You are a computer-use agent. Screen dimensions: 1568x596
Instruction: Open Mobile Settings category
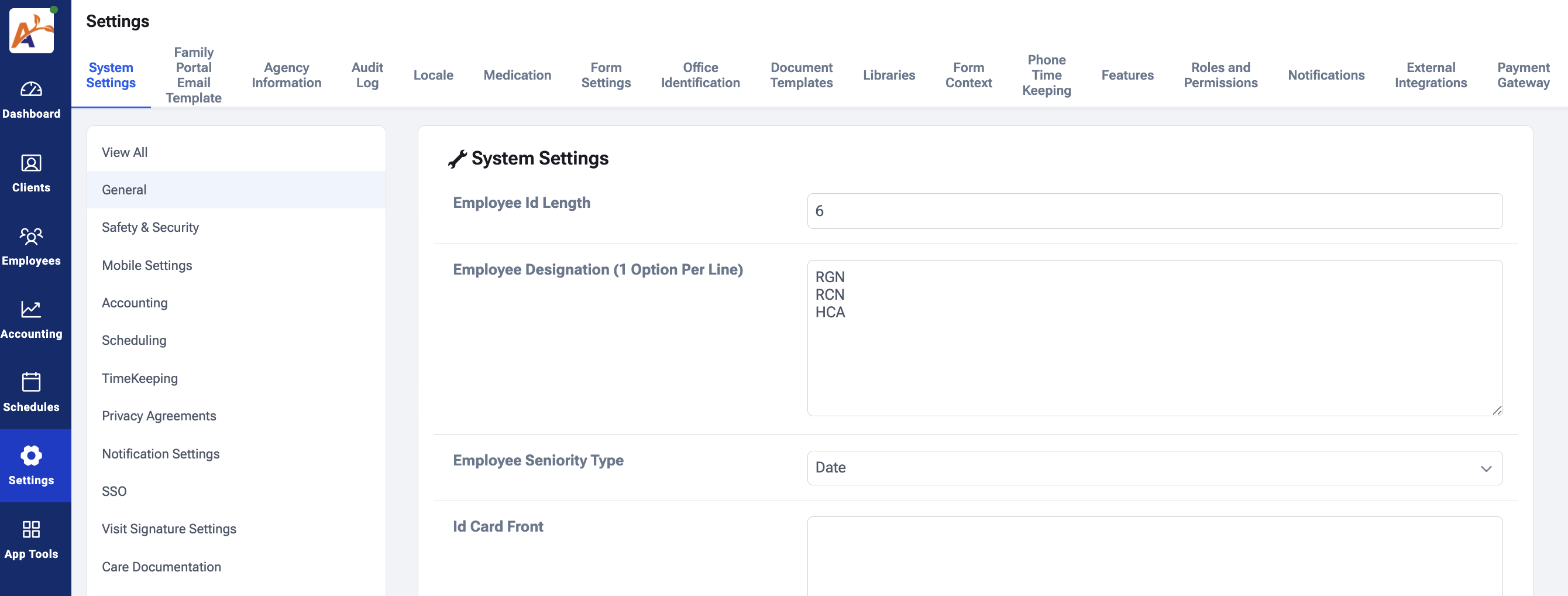click(236, 265)
